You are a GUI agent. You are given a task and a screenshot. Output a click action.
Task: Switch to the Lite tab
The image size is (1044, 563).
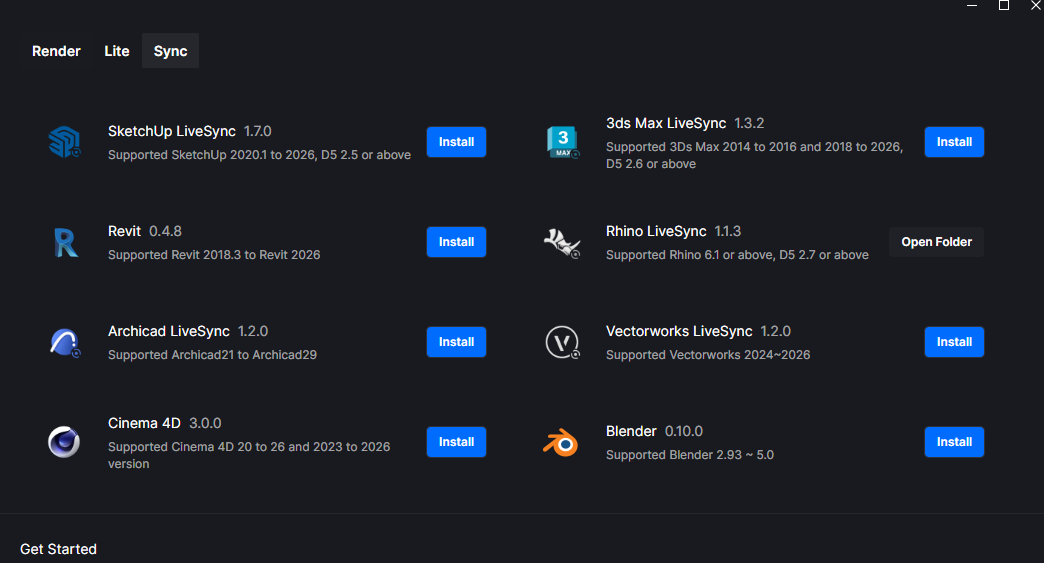pyautogui.click(x=117, y=51)
